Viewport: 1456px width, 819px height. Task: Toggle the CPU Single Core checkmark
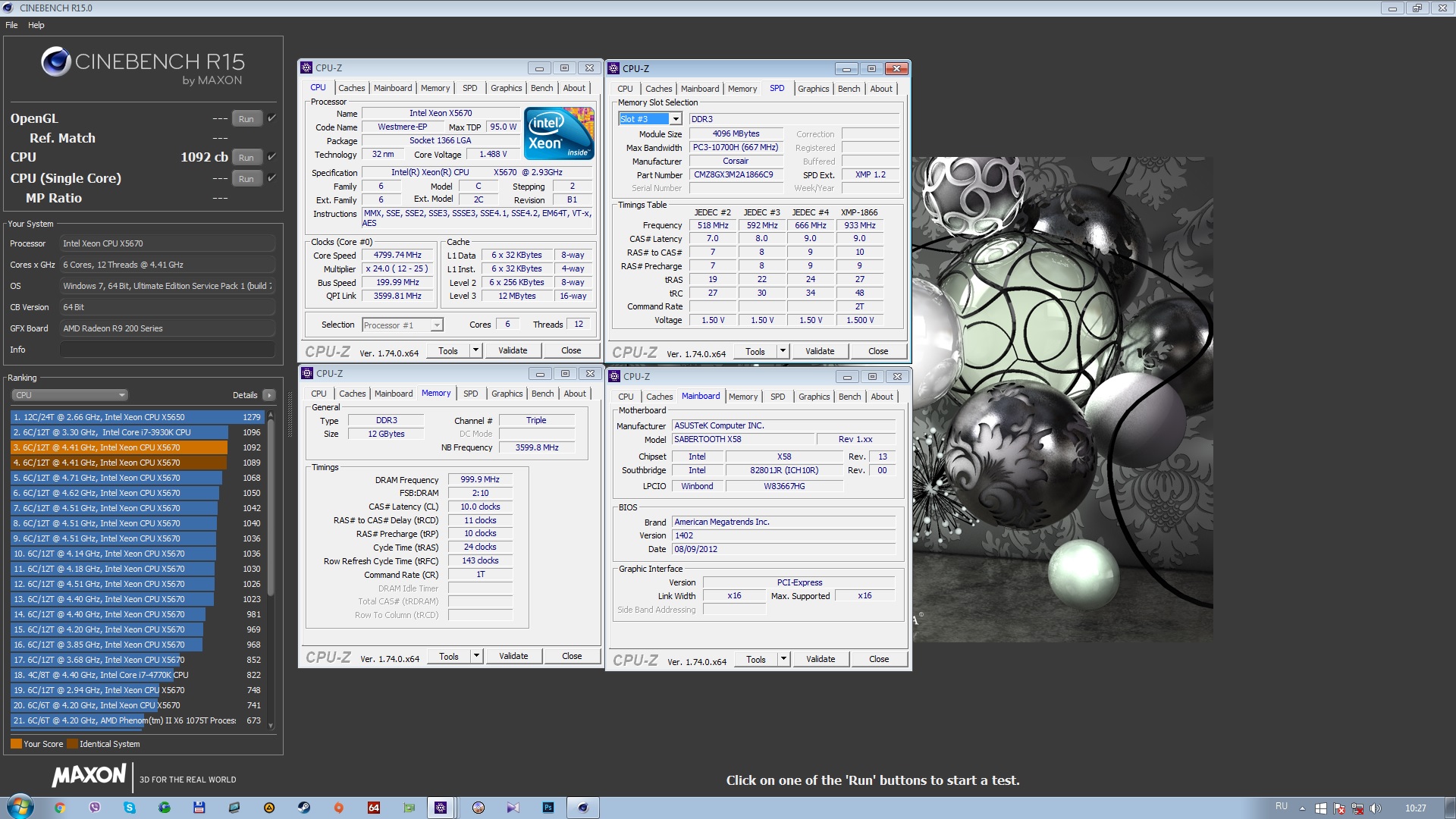pyautogui.click(x=271, y=177)
